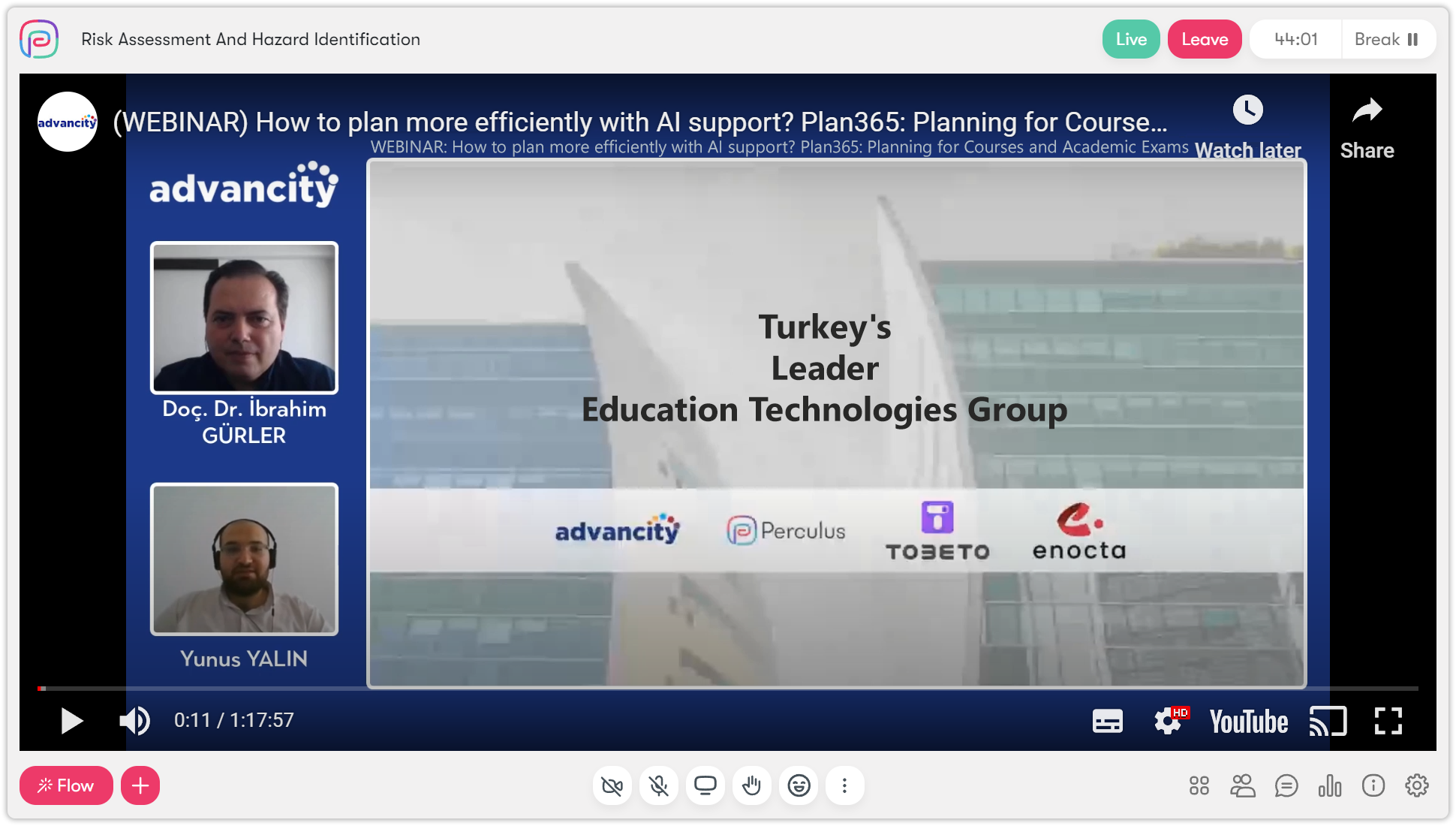The width and height of the screenshot is (1456, 826).
Task: Open the three-dot more options menu
Action: tap(845, 785)
